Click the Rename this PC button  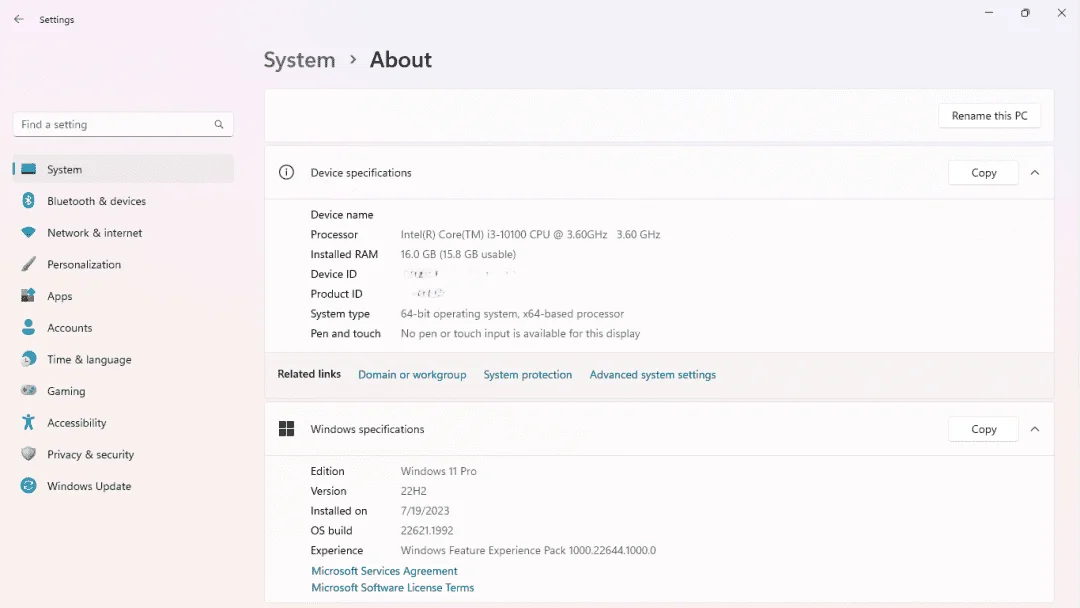(x=989, y=116)
